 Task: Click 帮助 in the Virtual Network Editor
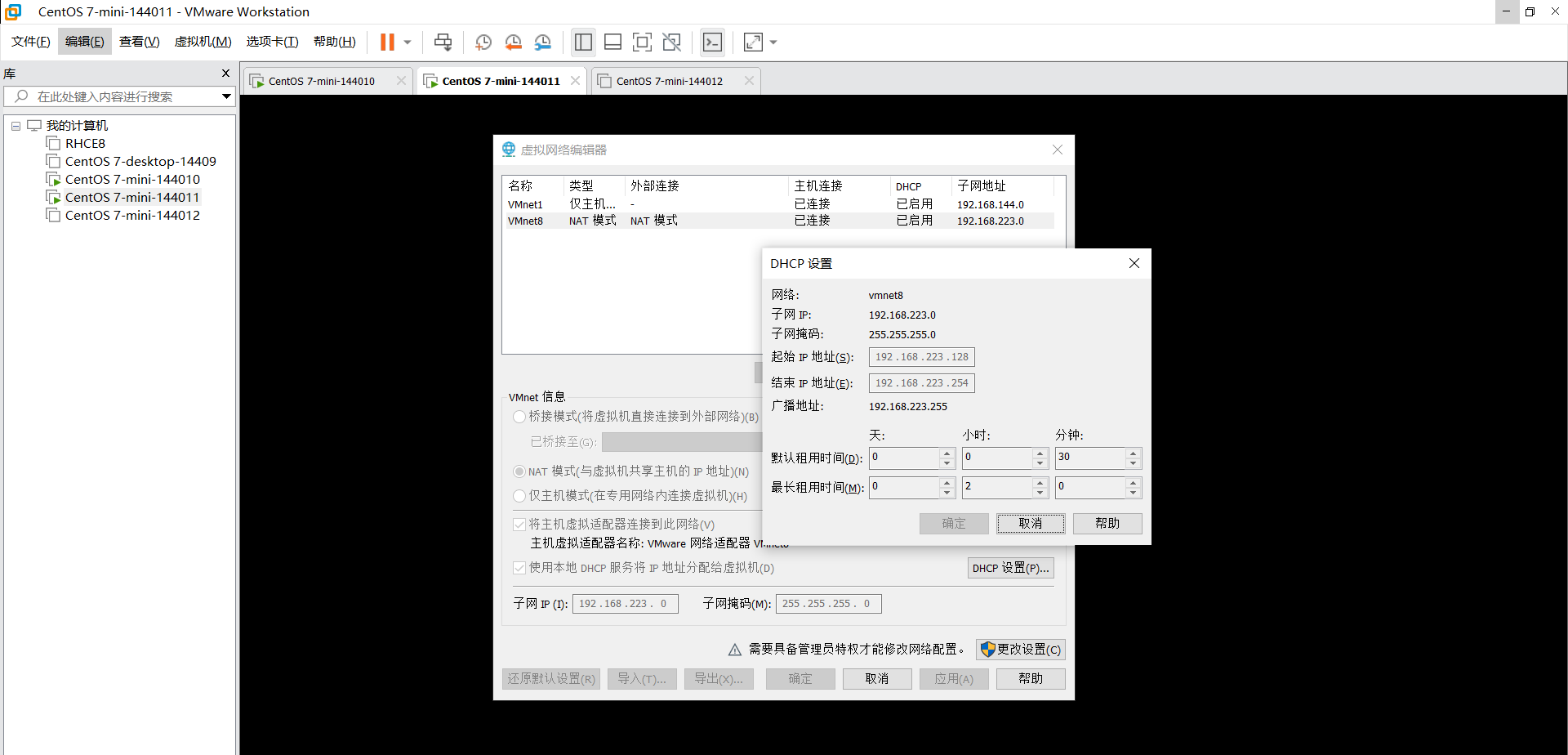(x=1031, y=679)
